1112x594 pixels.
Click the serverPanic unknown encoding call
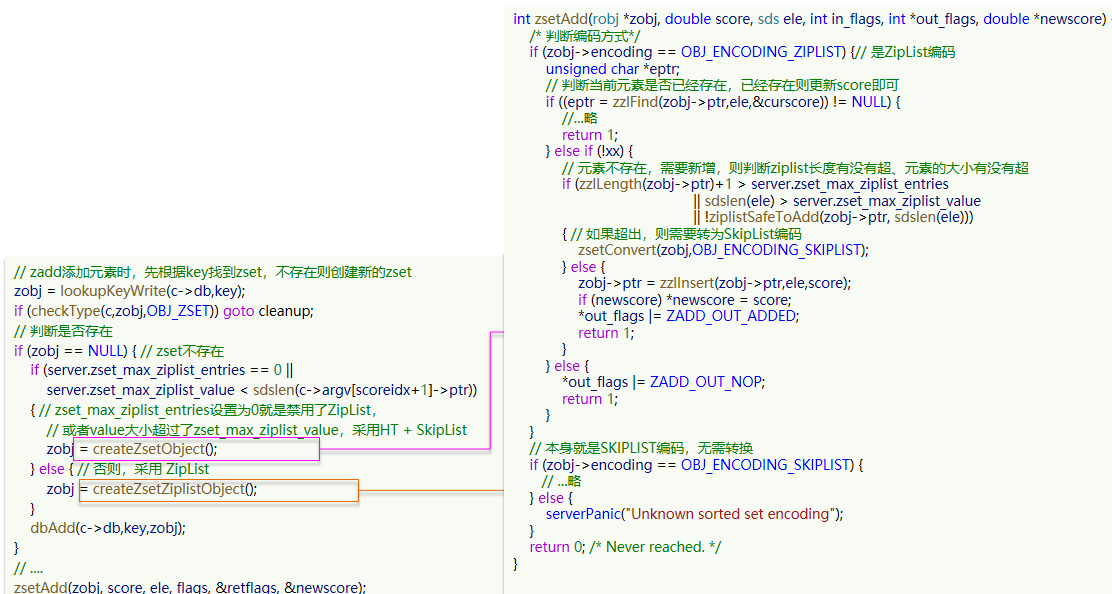(694, 514)
